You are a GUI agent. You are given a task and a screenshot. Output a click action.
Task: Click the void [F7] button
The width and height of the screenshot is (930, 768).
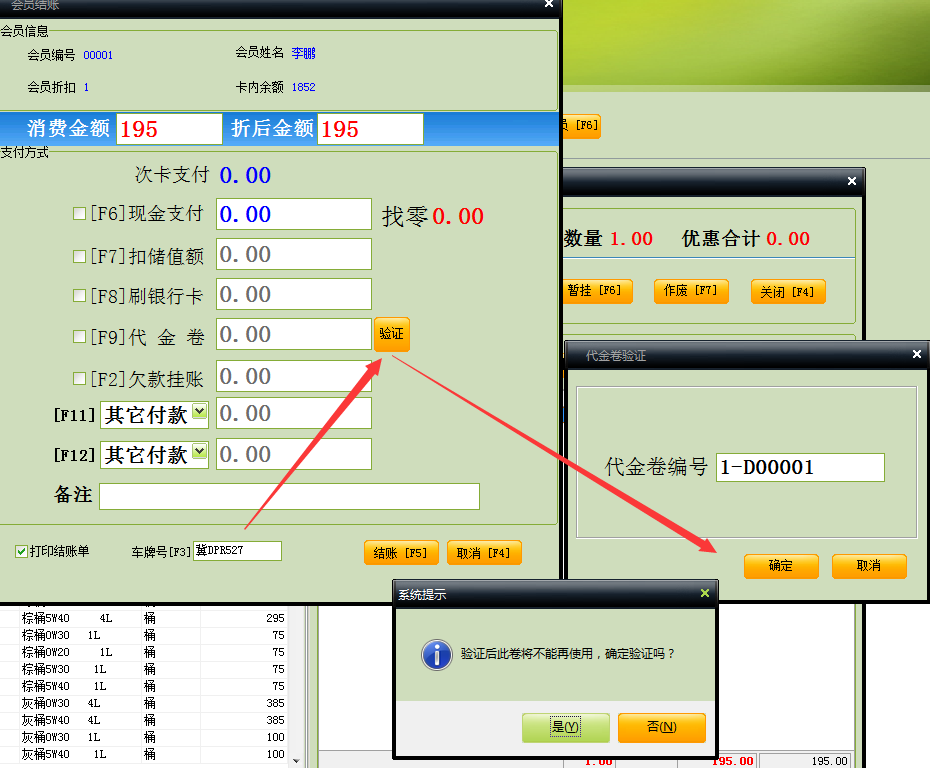[x=691, y=291]
